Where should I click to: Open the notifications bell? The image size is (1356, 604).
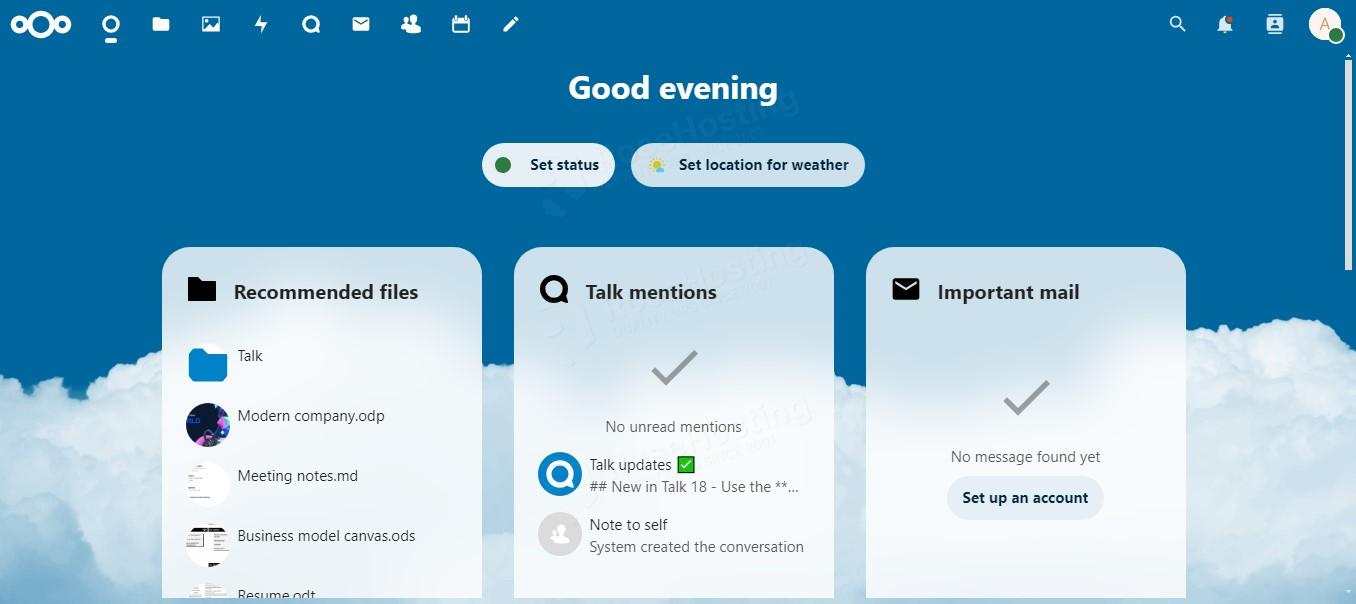point(1224,24)
